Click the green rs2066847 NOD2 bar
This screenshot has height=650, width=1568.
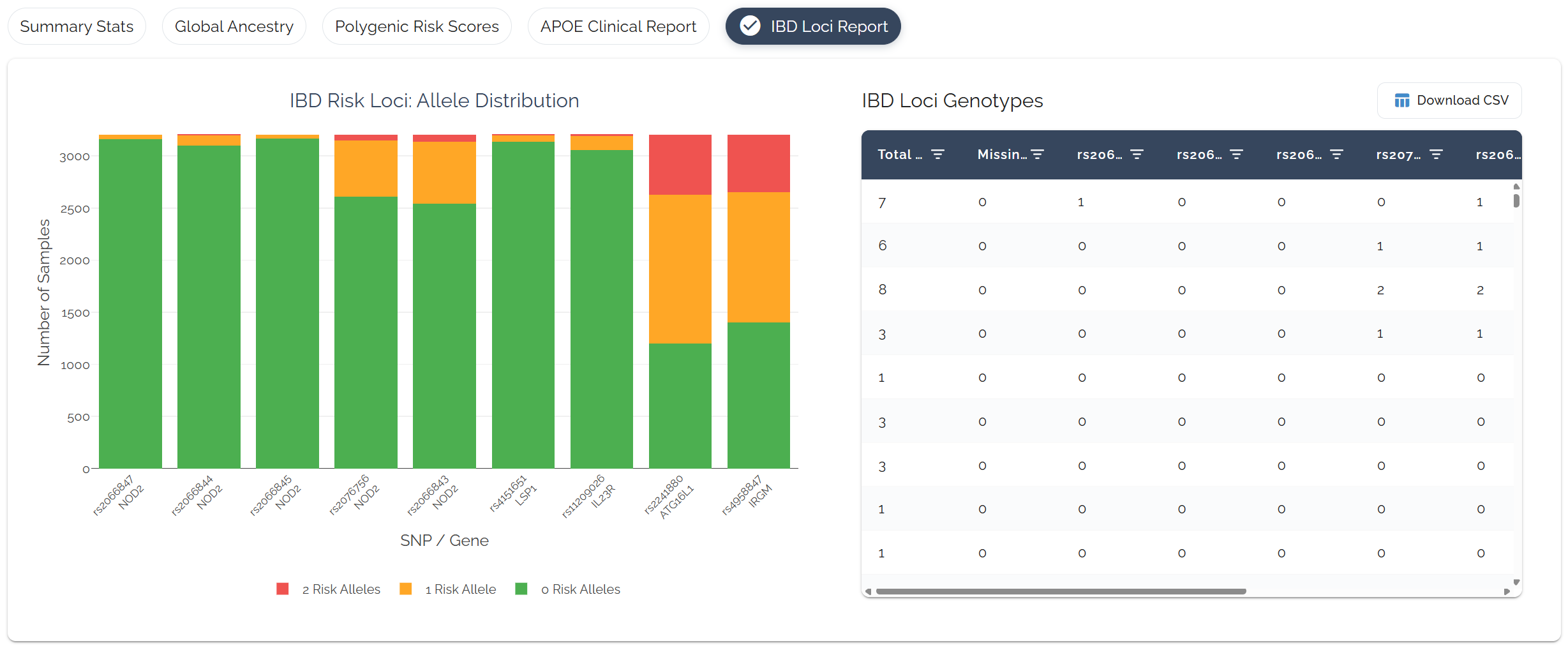pos(130,304)
